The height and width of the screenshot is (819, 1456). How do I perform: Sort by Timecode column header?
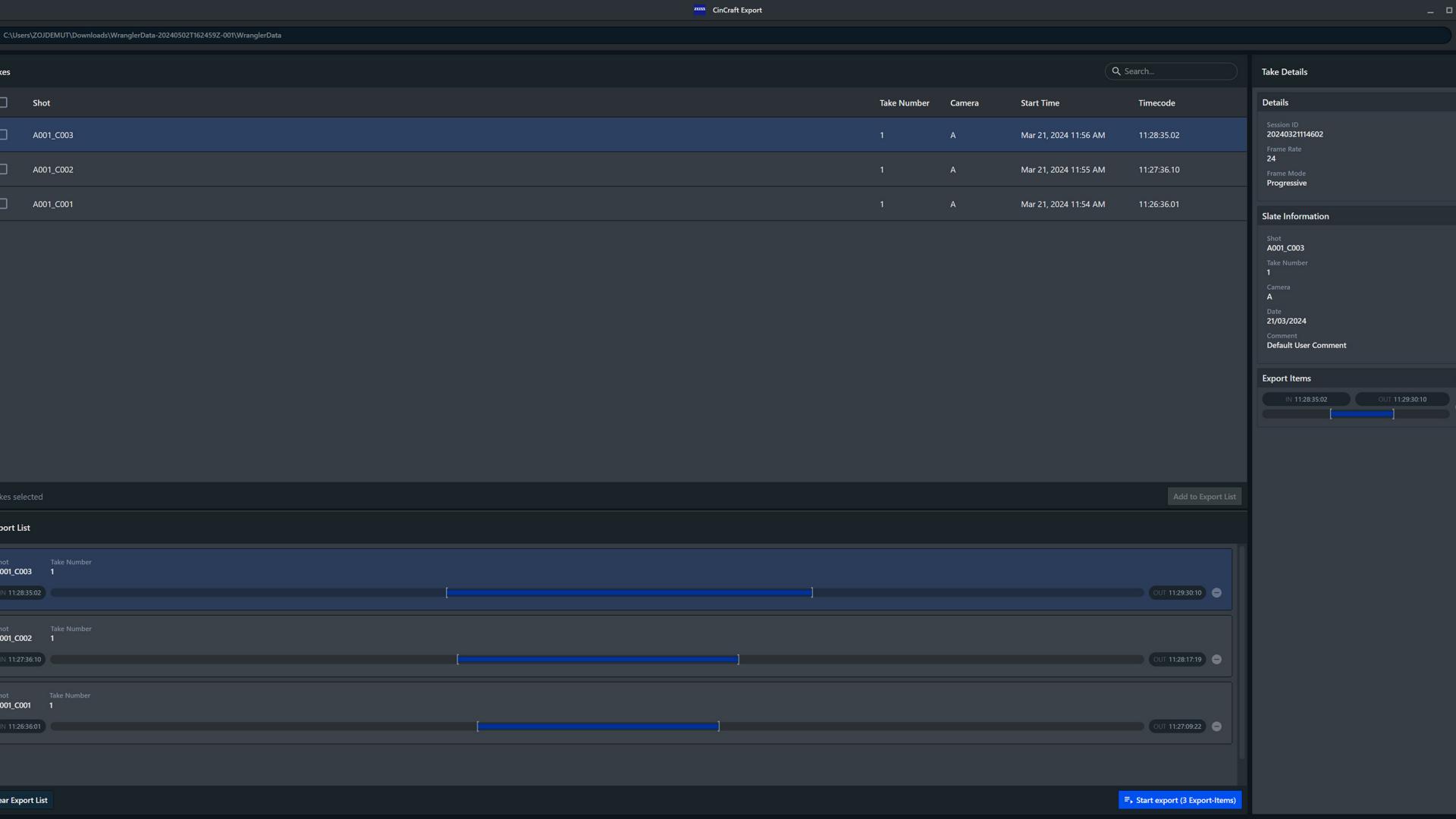tap(1156, 103)
